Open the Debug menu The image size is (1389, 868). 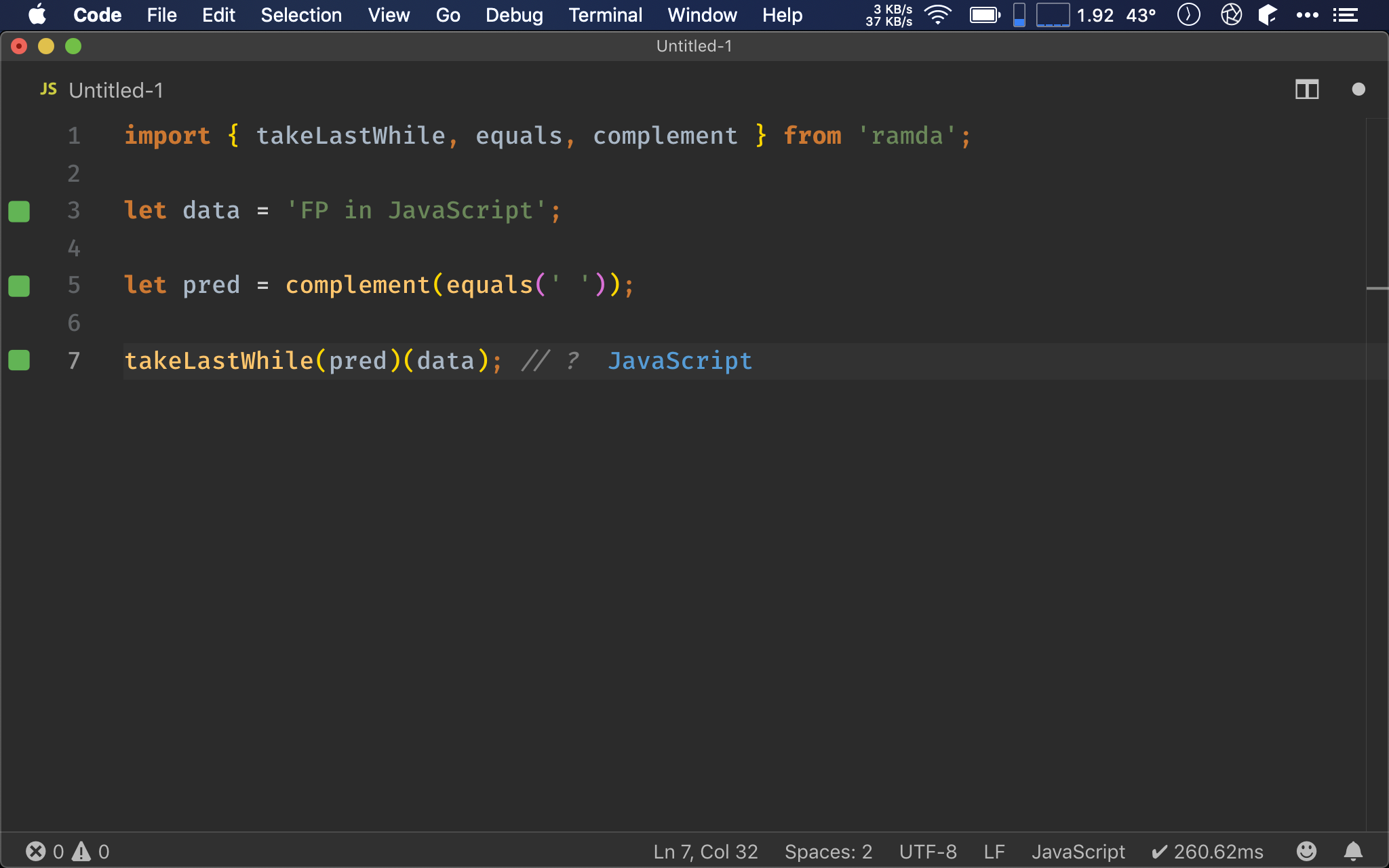[x=514, y=15]
